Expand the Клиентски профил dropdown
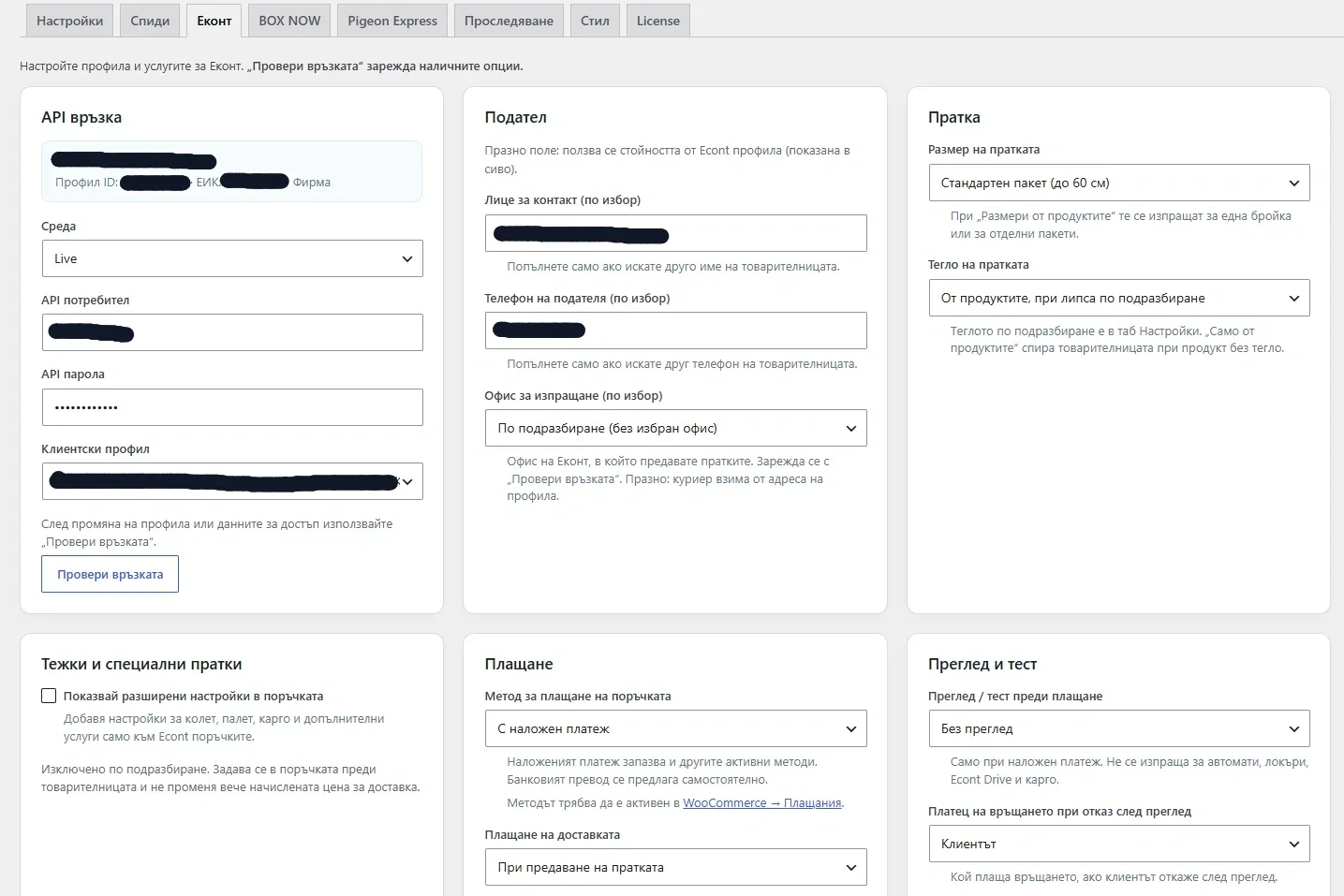This screenshot has width=1344, height=896. pos(232,481)
